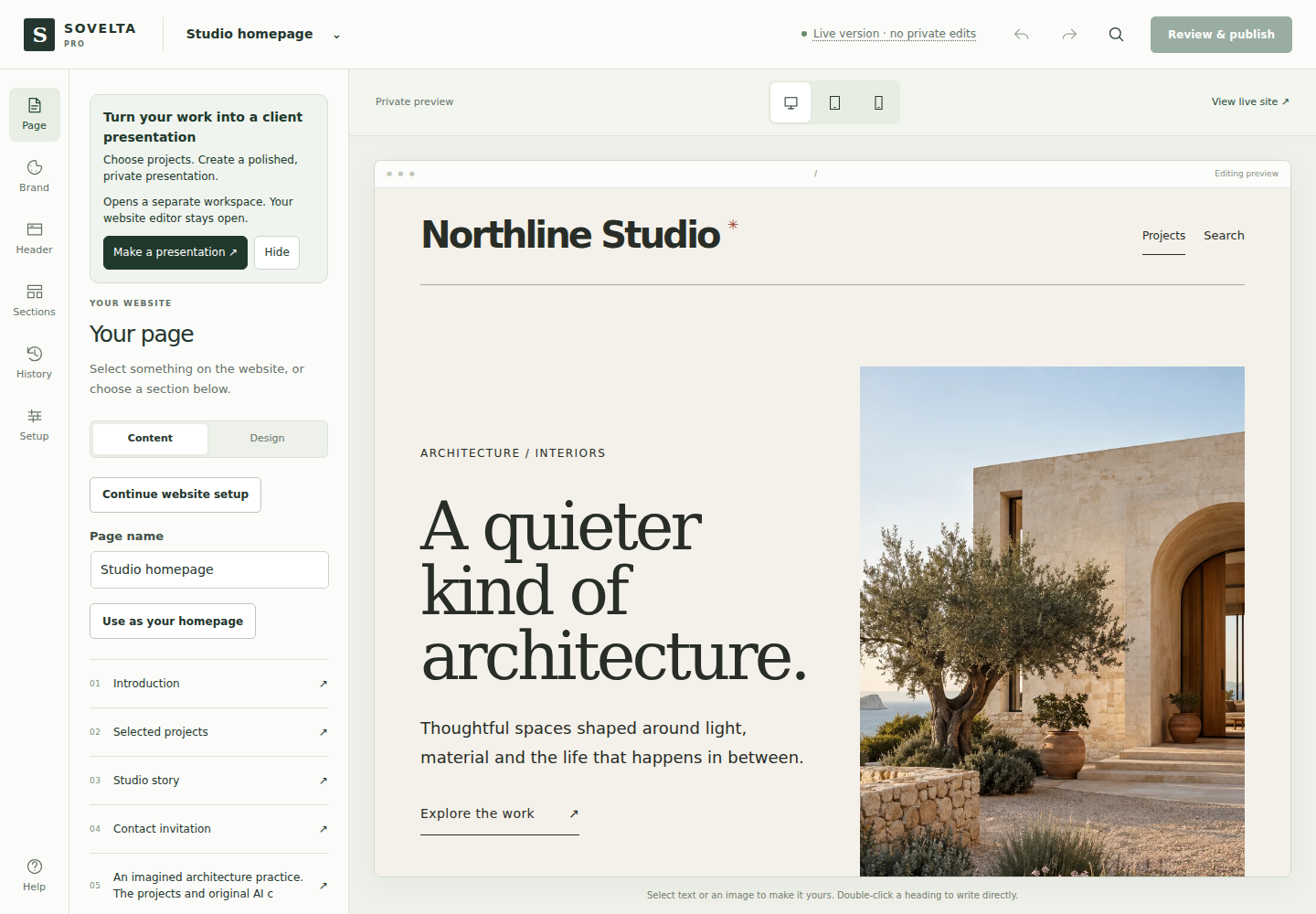Viewport: 1316px width, 914px height.
Task: Click Make a presentation button
Action: (175, 252)
